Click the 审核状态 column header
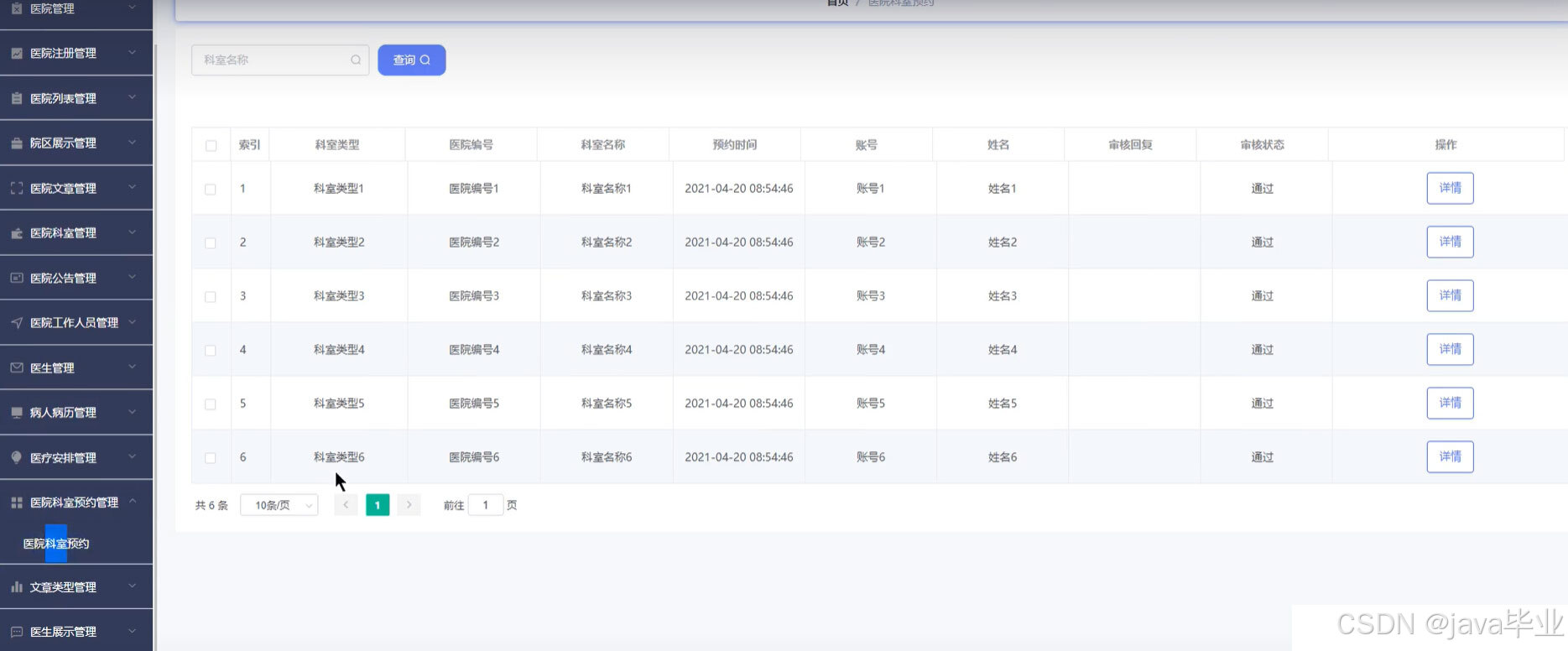Screen dimensions: 1568x651 pos(1263,144)
